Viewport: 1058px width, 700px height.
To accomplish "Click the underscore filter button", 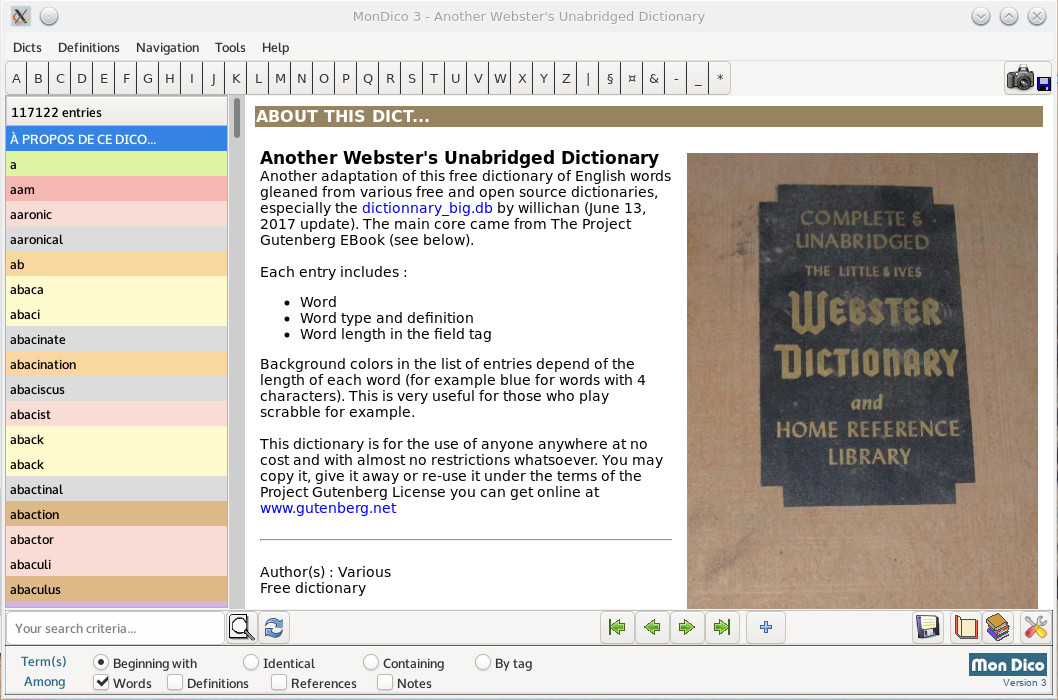I will [698, 78].
